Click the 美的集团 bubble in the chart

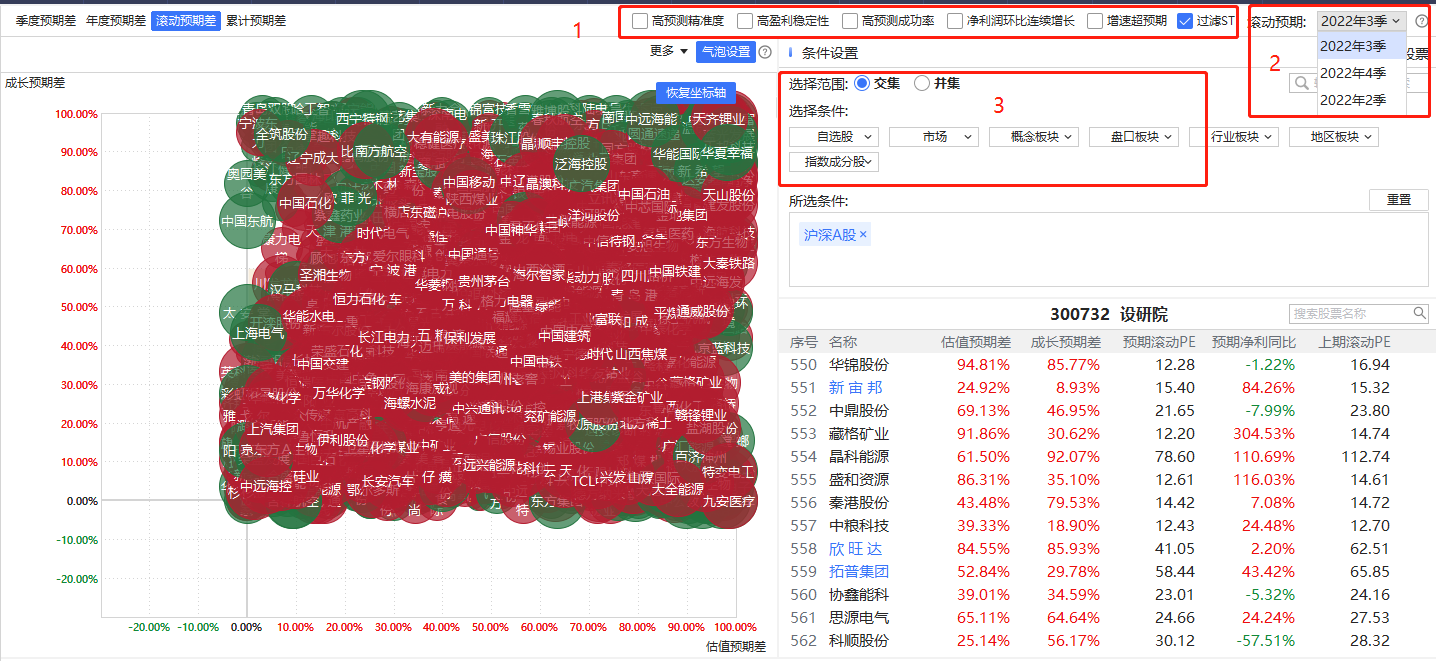475,377
